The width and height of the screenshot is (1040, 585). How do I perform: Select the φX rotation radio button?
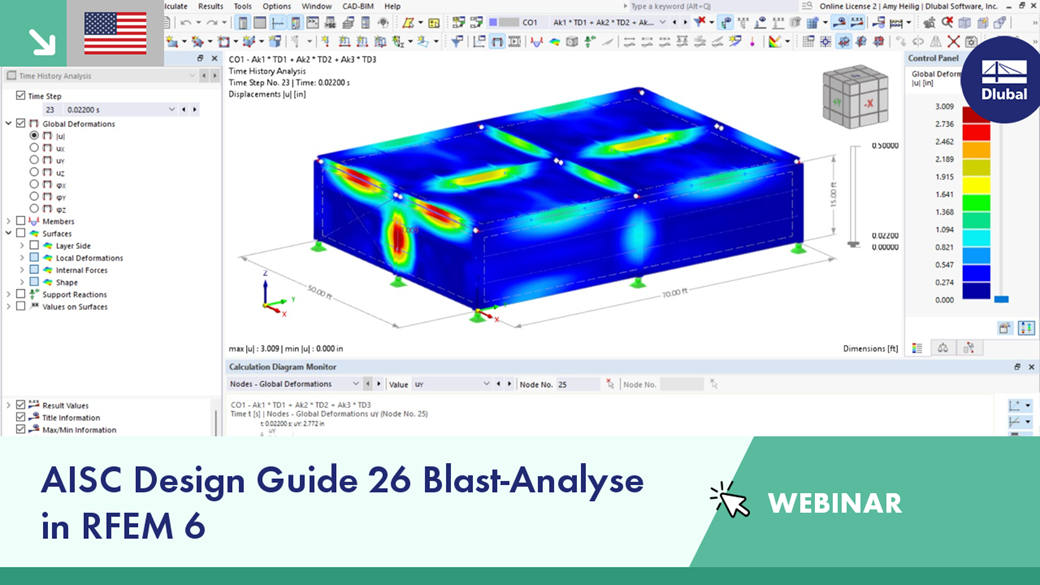tap(34, 184)
